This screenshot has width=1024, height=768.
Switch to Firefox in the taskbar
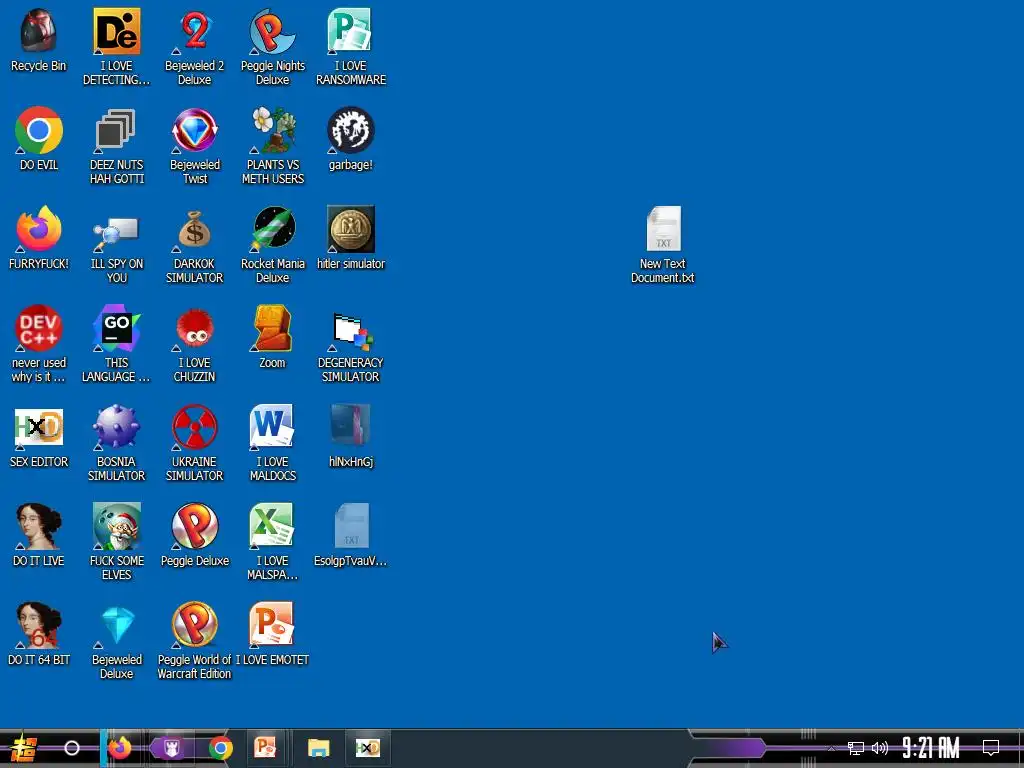pyautogui.click(x=120, y=748)
